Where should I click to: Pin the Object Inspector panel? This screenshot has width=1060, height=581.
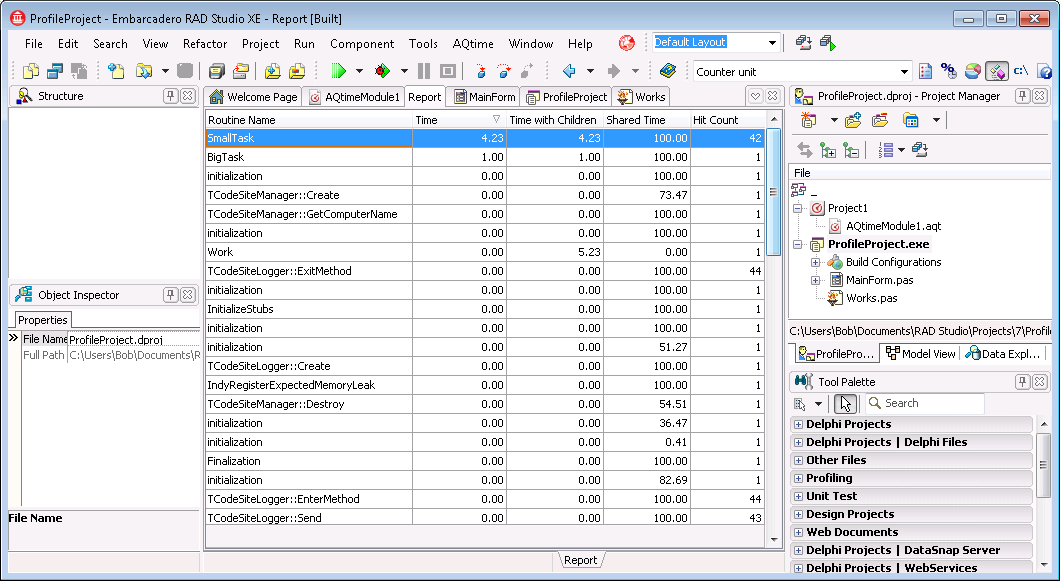coord(170,295)
